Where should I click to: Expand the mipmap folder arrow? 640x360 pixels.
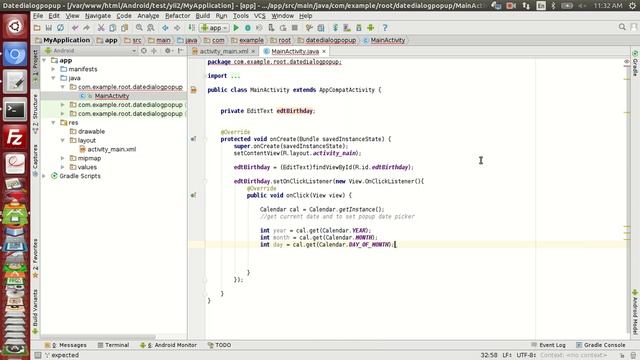[x=63, y=158]
